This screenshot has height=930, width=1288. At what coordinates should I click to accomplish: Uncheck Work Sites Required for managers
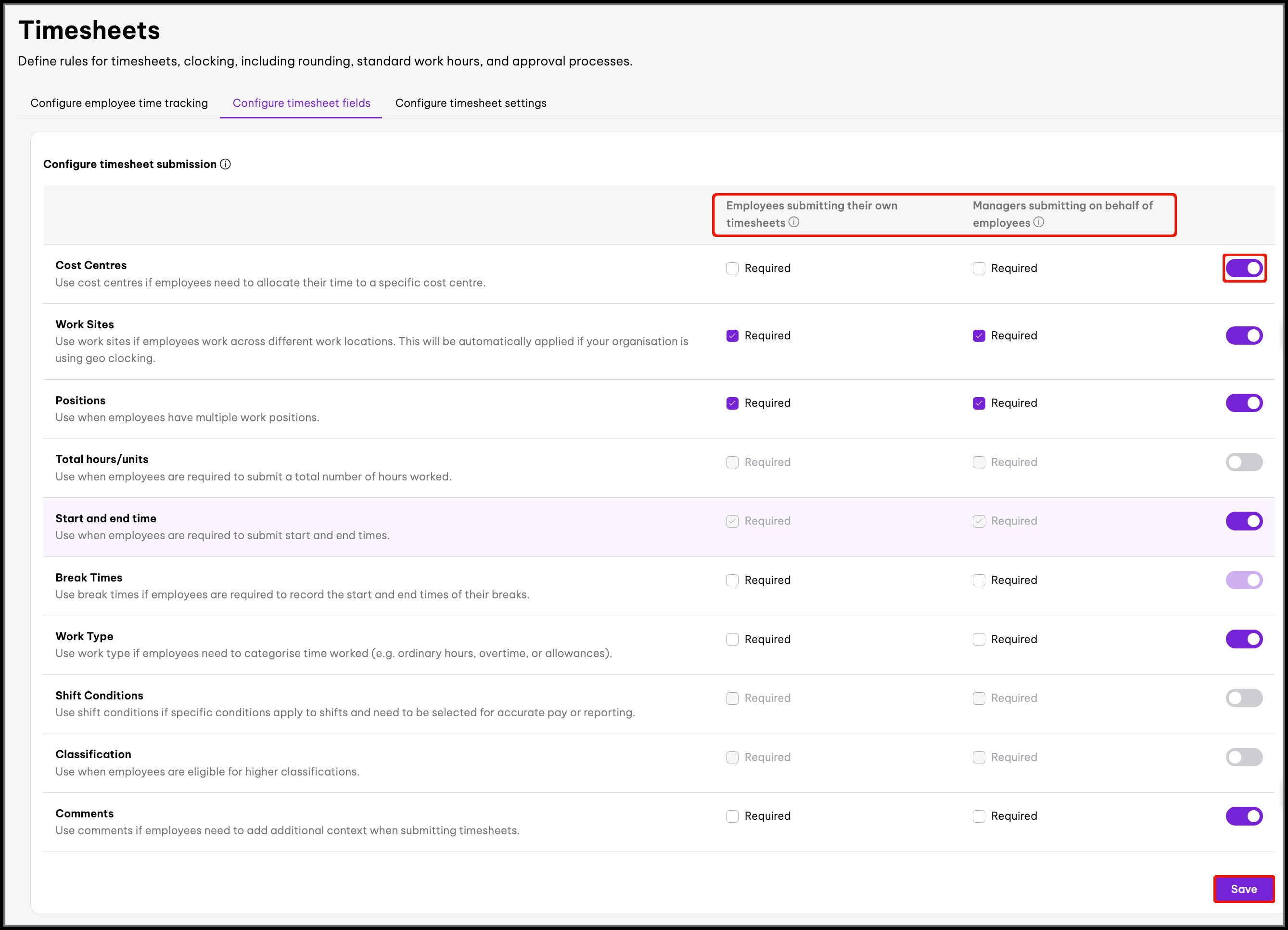[x=979, y=336]
